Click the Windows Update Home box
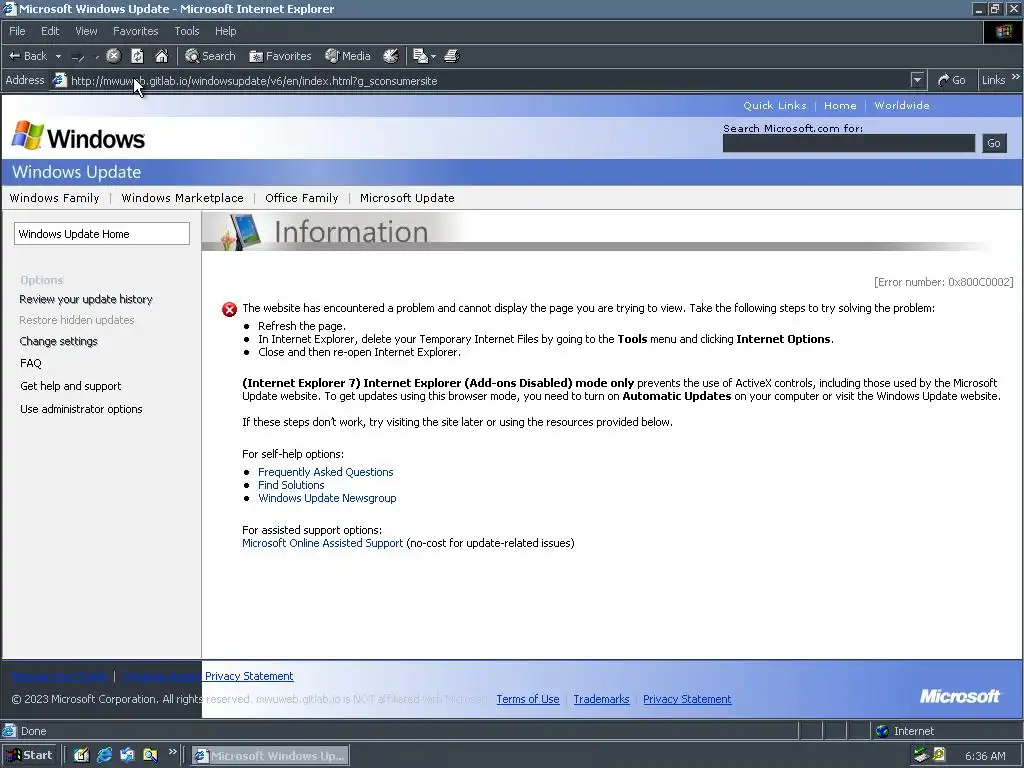Screen dimensions: 1024x768 102,234
